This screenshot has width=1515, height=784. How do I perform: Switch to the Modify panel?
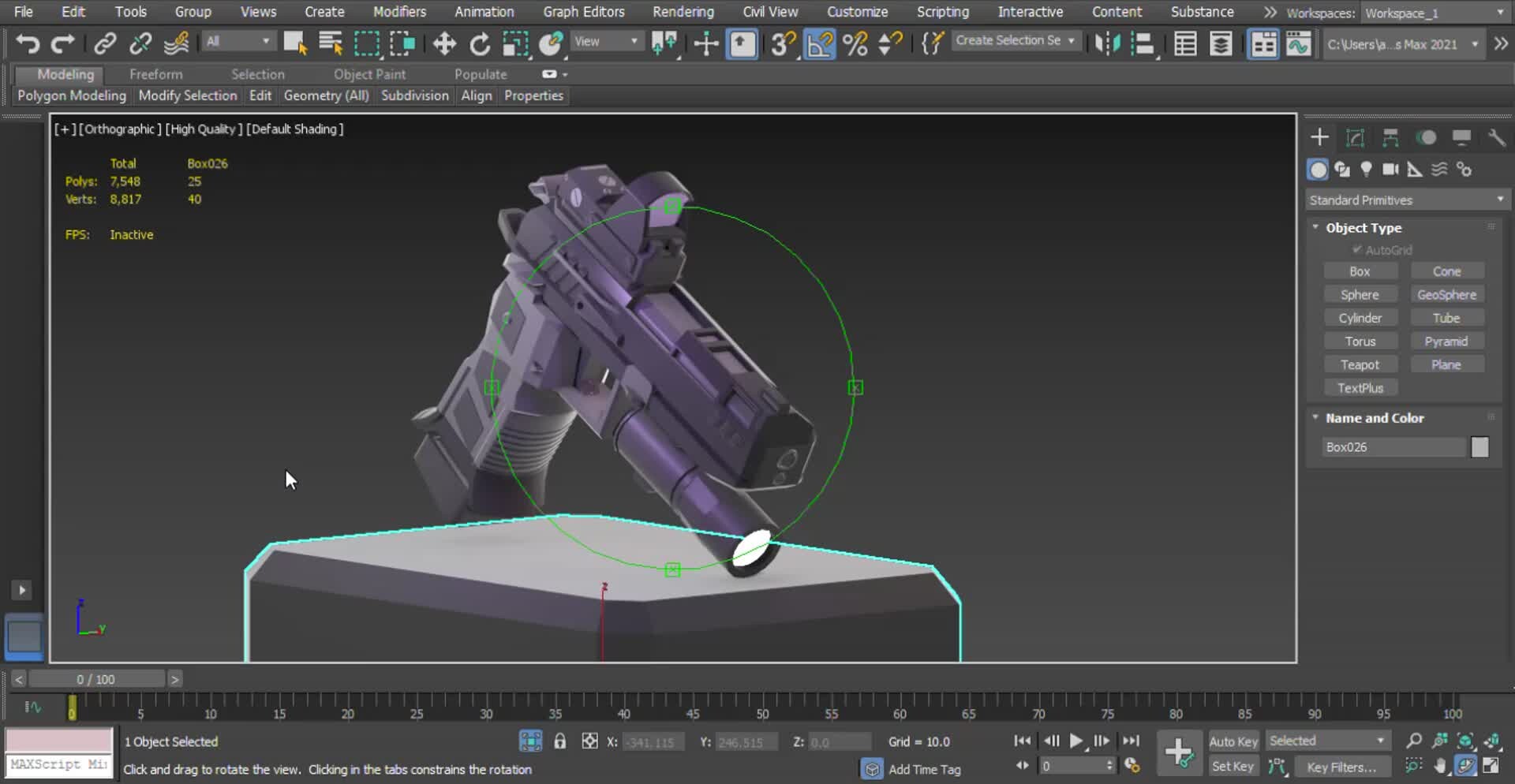(x=1355, y=136)
